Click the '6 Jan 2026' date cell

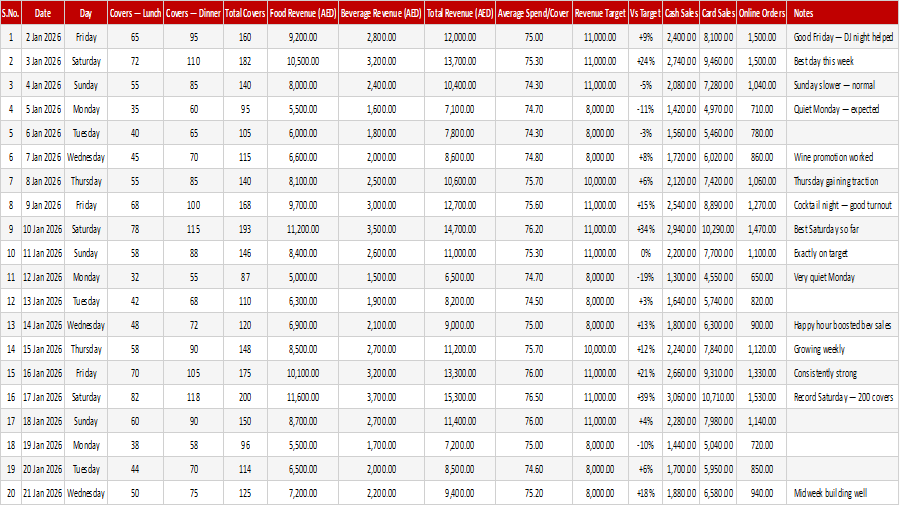tap(43, 133)
